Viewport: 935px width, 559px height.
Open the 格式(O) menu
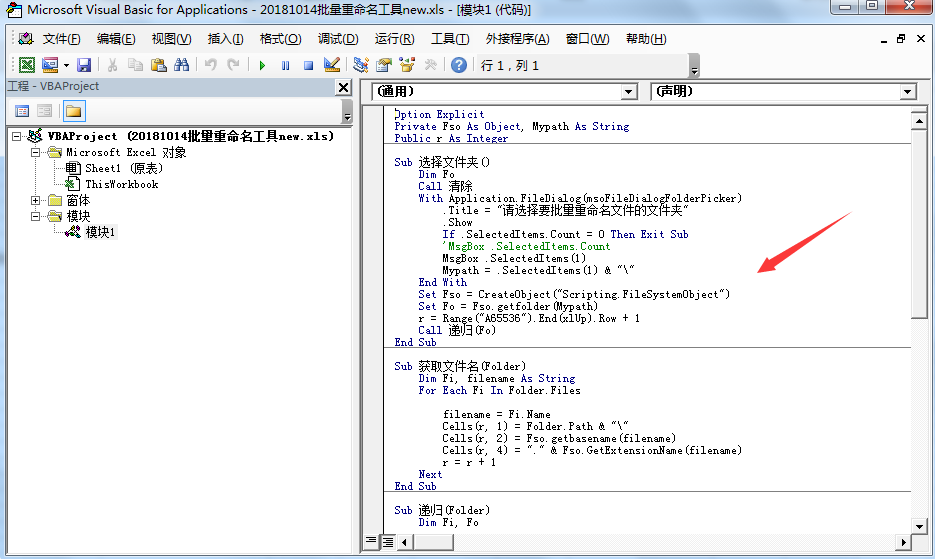(x=280, y=39)
